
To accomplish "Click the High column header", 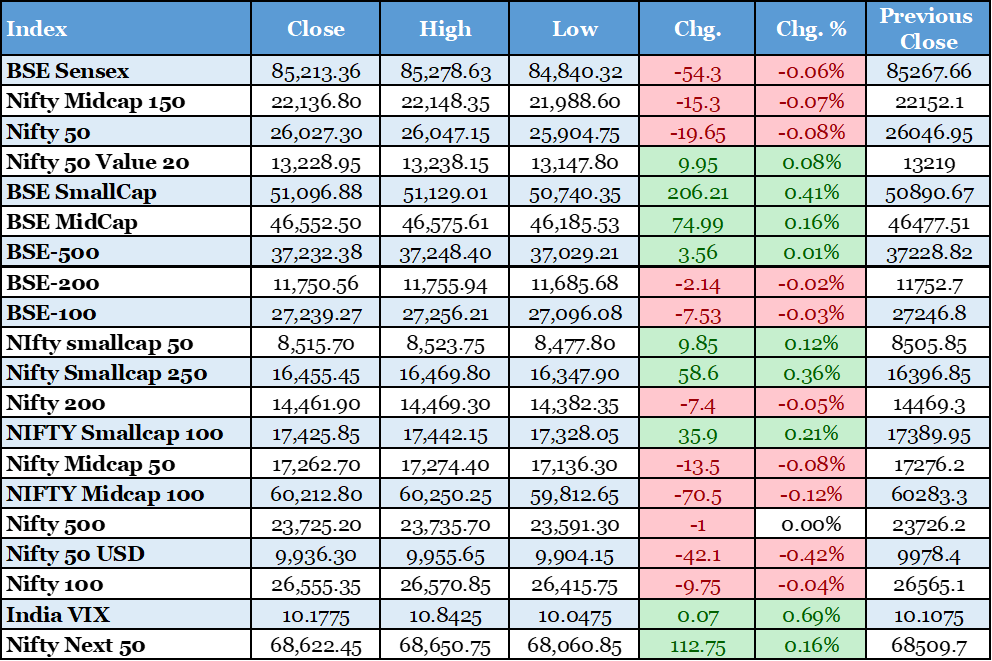I will pos(445,28).
